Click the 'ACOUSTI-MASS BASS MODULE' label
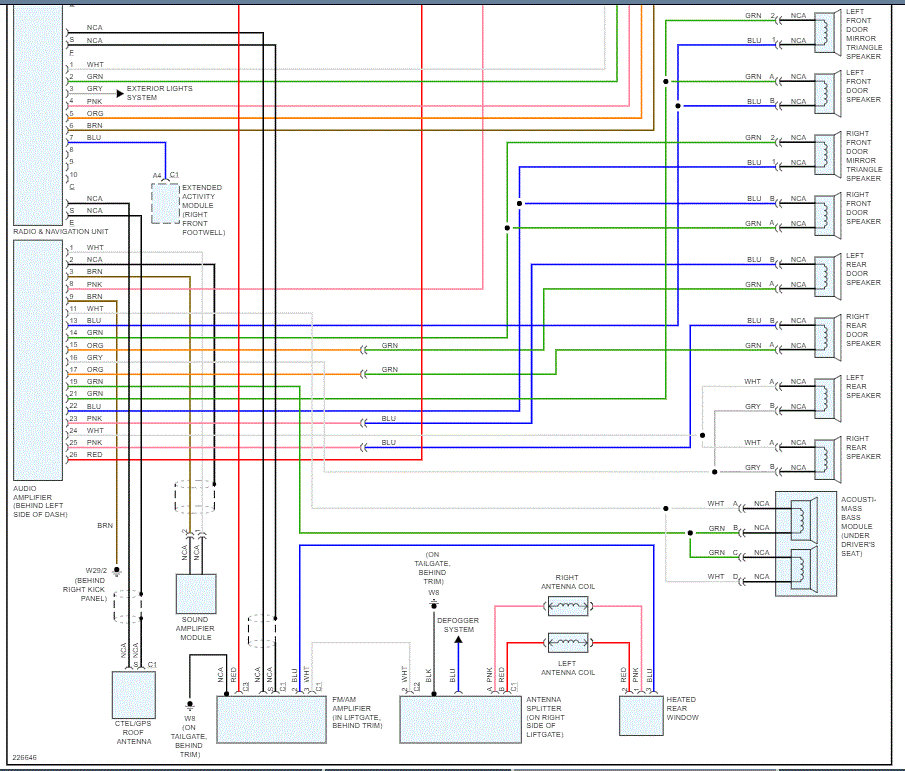This screenshot has height=771, width=905. [x=858, y=513]
